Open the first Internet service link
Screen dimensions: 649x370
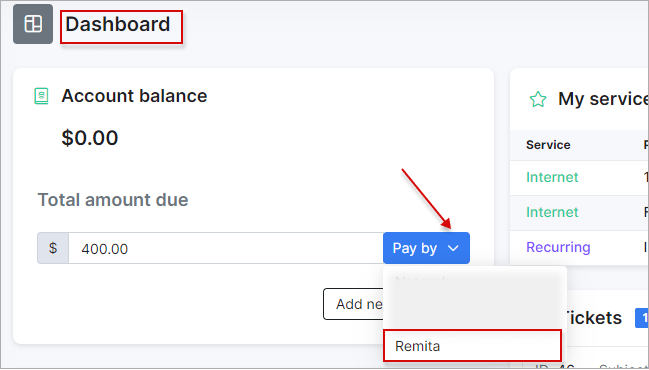[x=552, y=177]
